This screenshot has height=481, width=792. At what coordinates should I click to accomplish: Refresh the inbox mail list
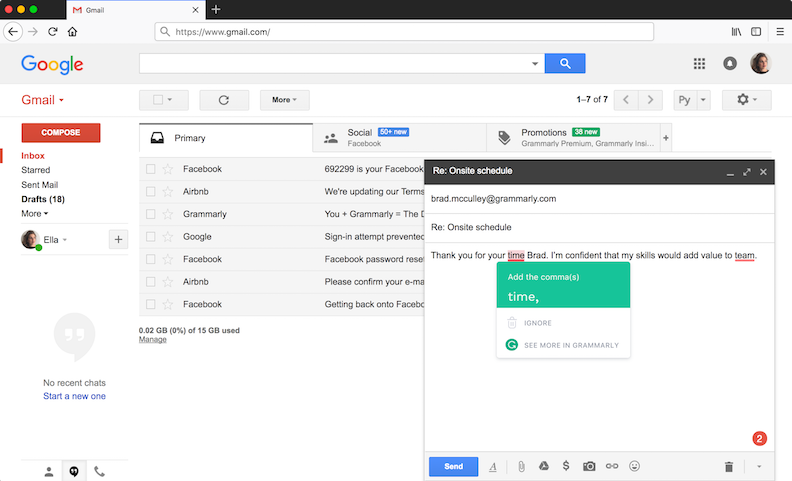(224, 100)
